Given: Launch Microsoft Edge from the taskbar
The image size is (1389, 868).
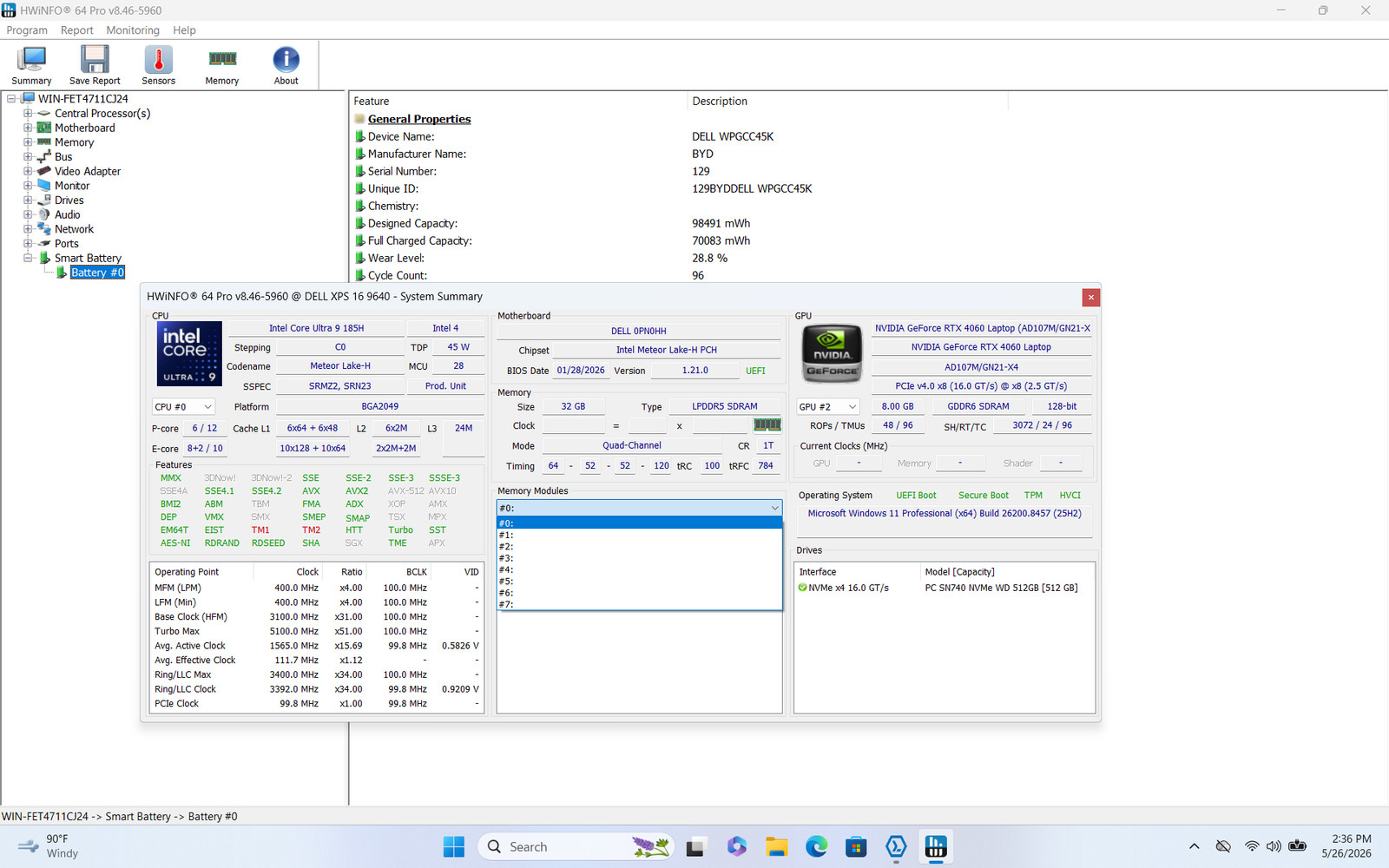Looking at the screenshot, I should [x=816, y=847].
